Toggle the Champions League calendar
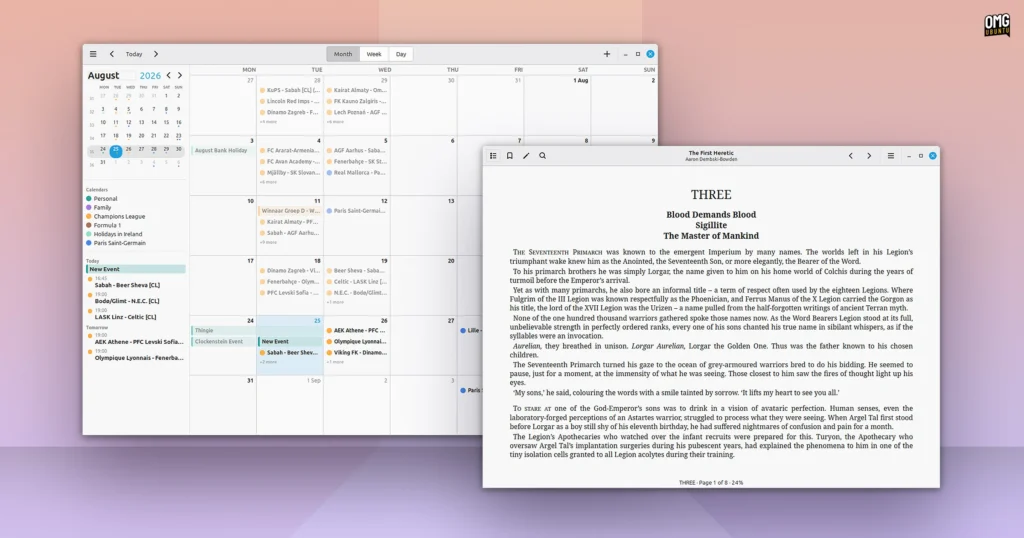 pyautogui.click(x=116, y=216)
